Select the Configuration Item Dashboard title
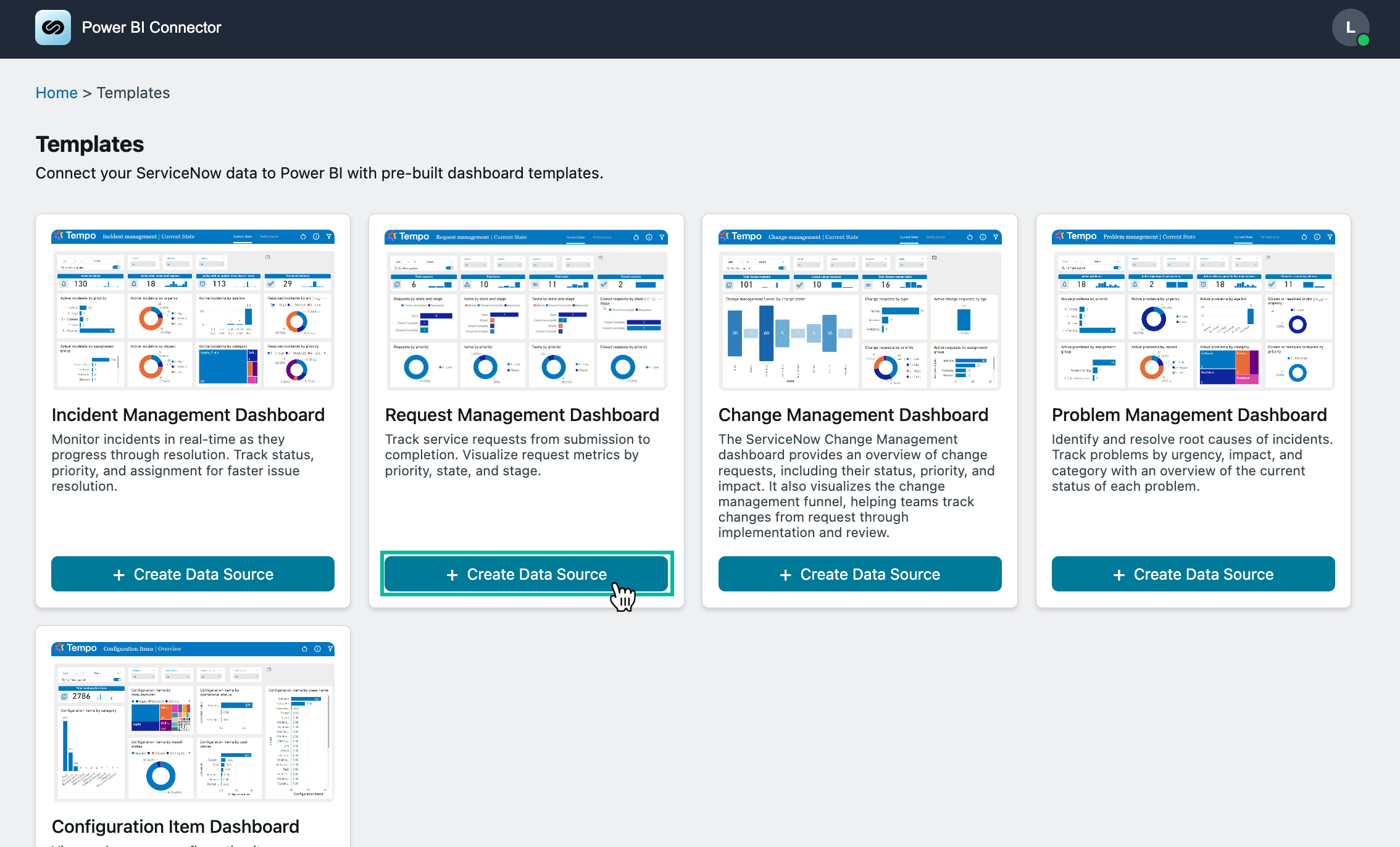 tap(175, 827)
